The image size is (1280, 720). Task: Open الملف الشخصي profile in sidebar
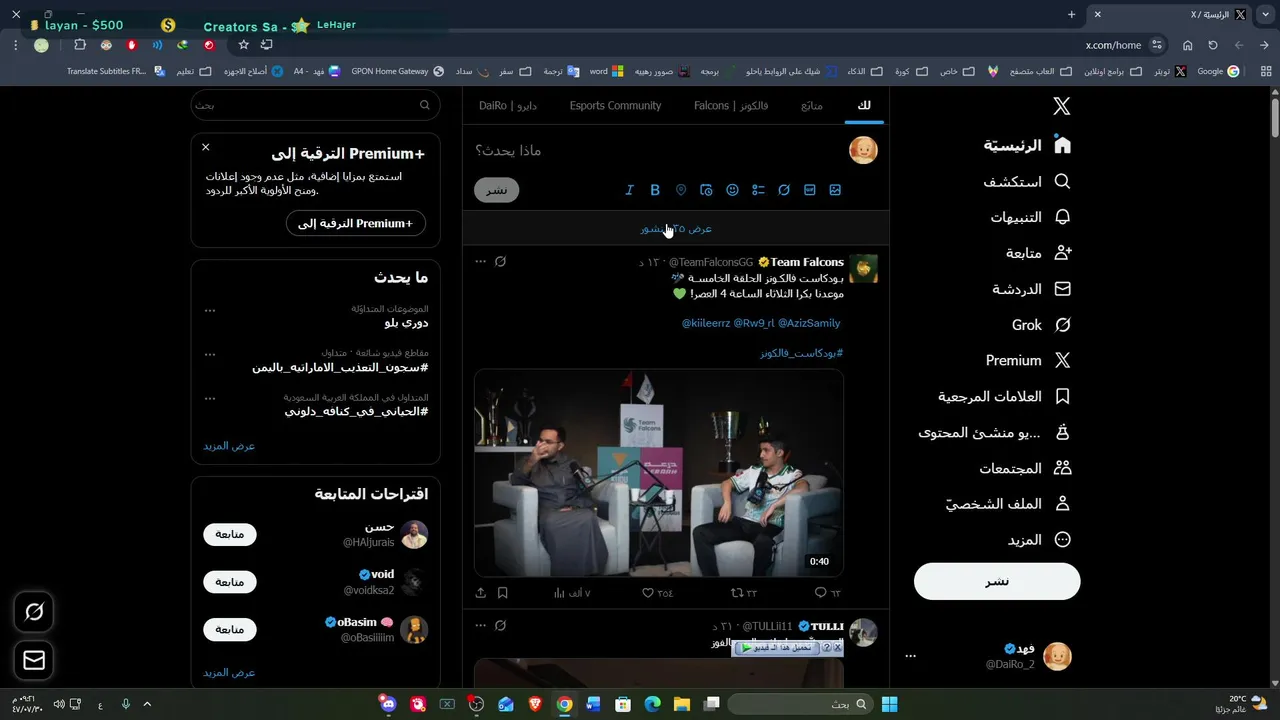[x=1009, y=504]
